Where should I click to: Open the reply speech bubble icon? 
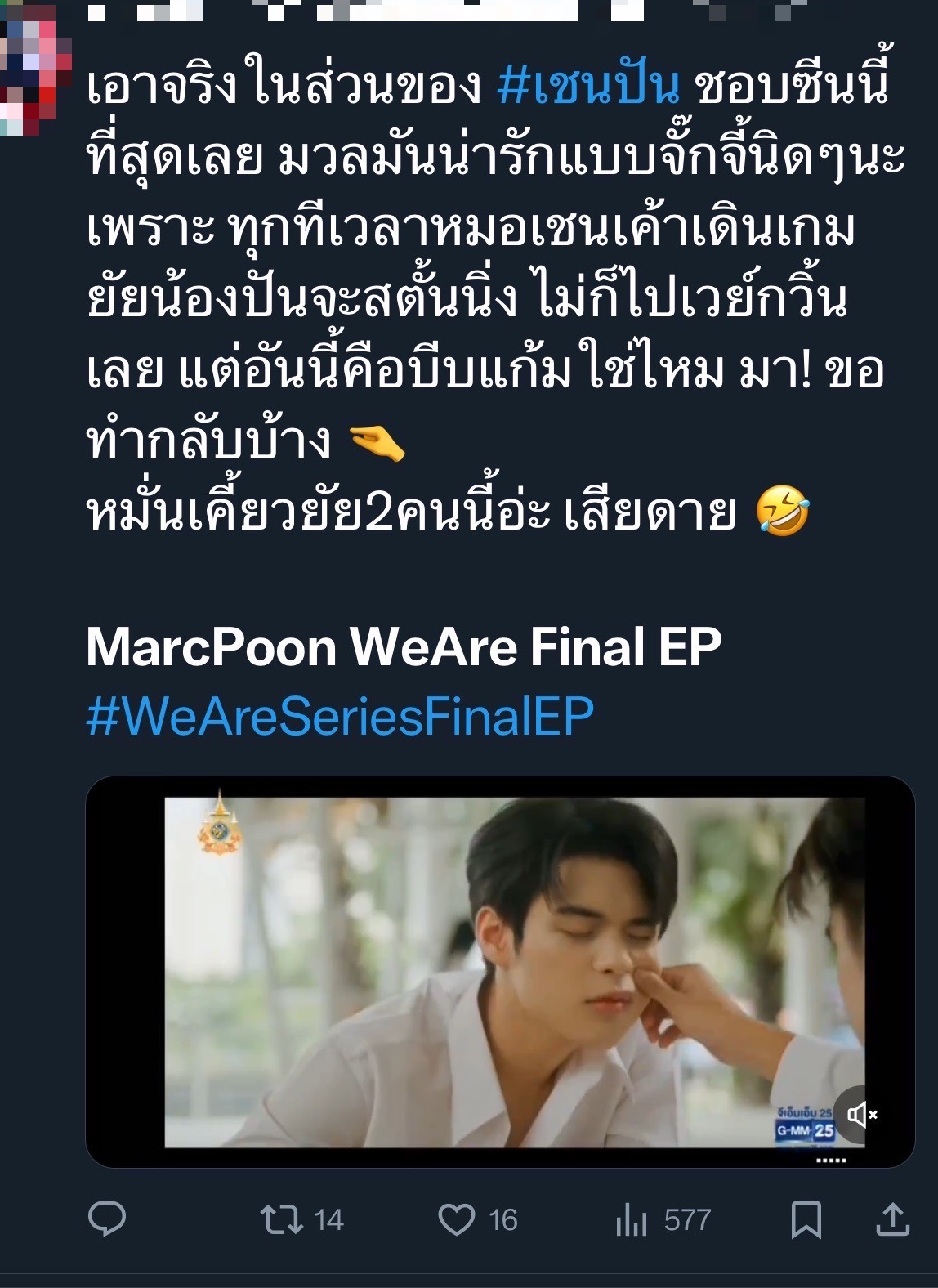point(107,1219)
